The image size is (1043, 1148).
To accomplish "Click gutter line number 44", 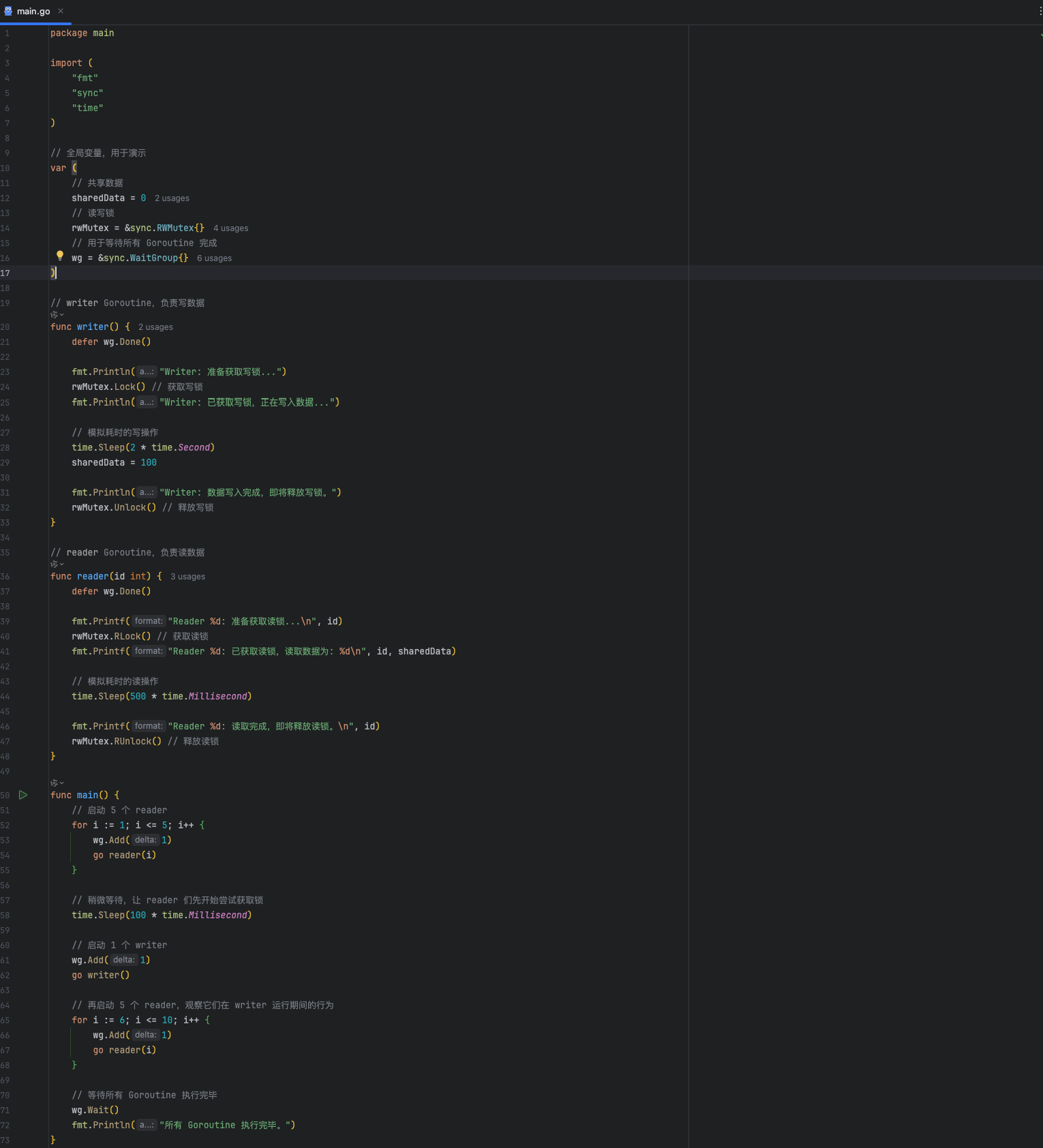I will click(5, 697).
